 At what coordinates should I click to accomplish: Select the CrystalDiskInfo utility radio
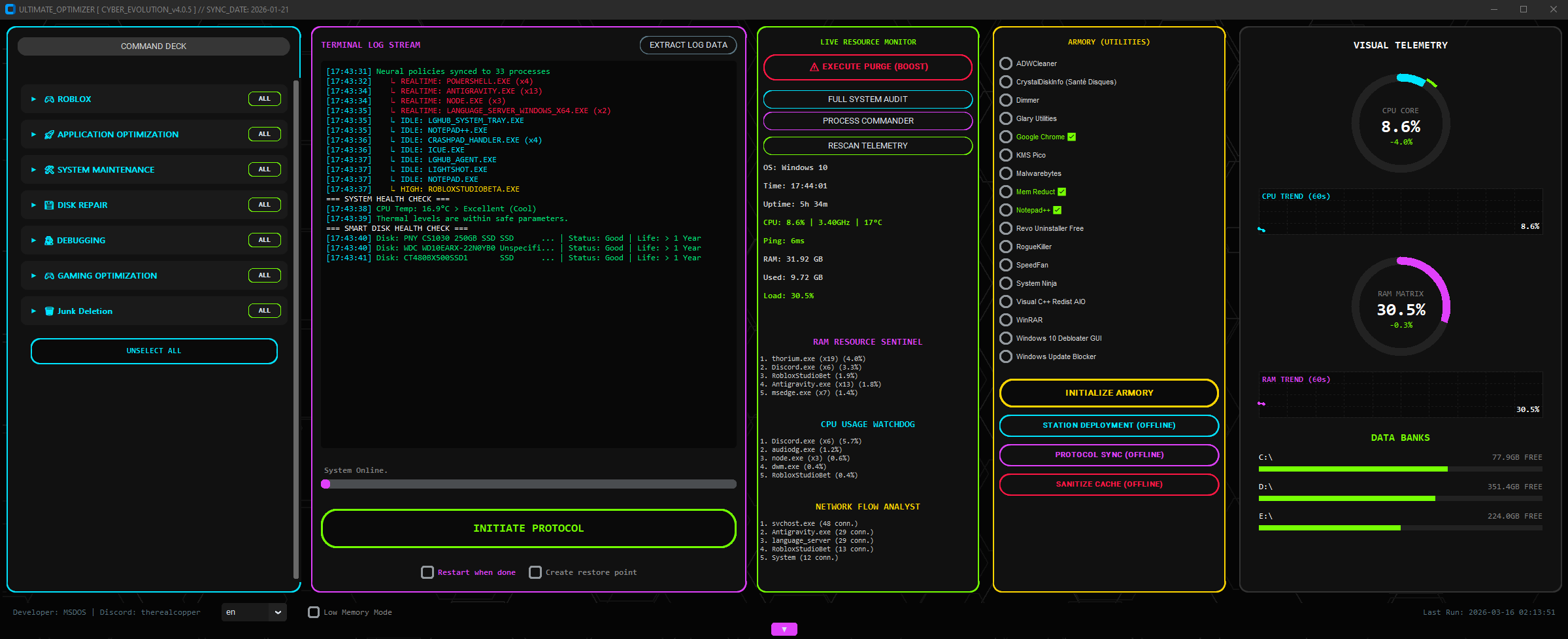1006,82
